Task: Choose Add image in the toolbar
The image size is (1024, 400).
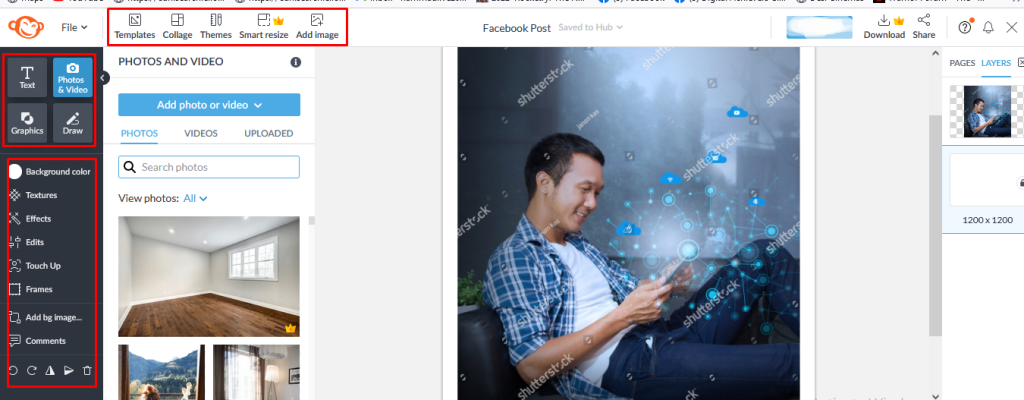Action: tap(317, 27)
